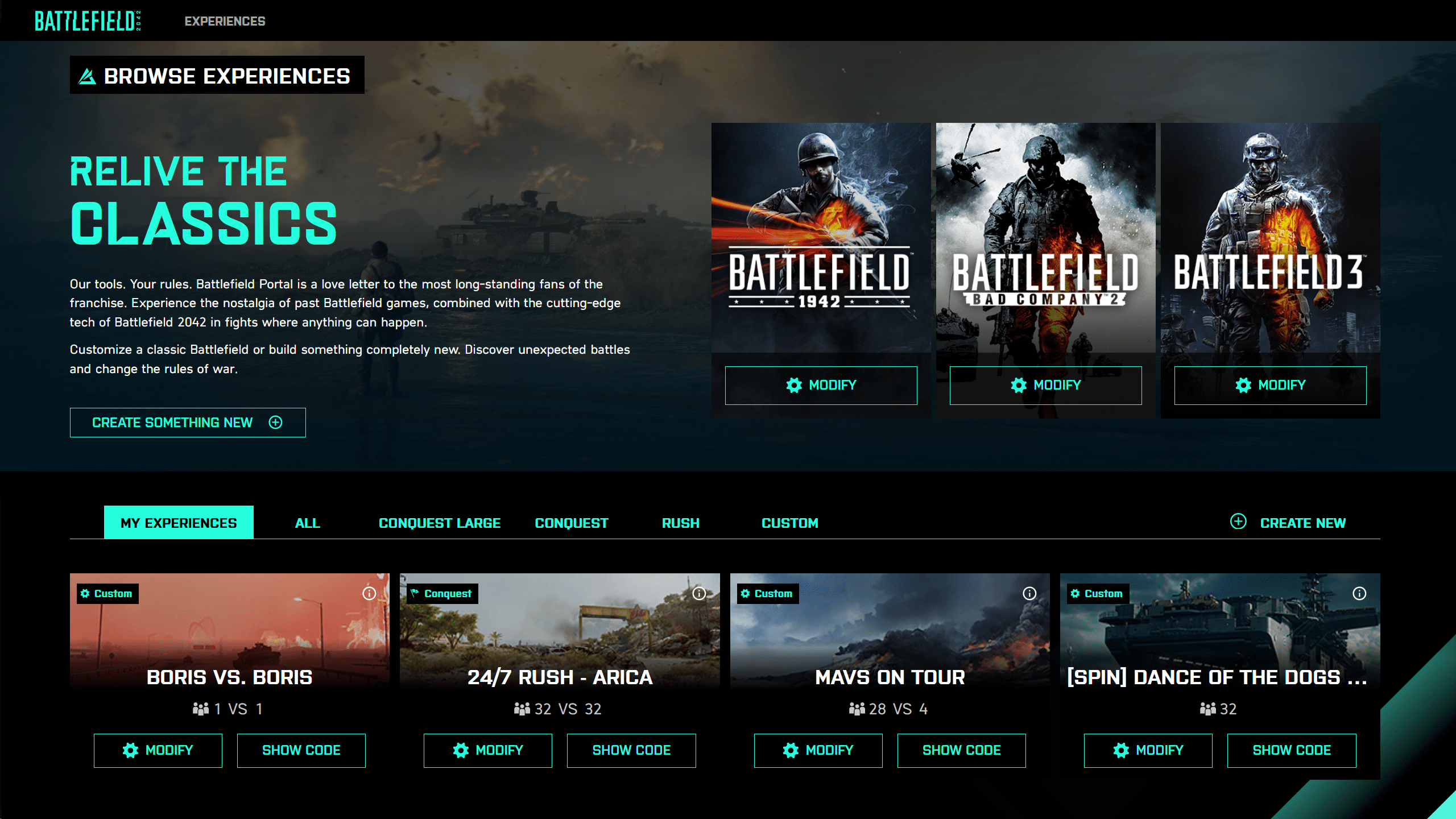Select the MY EXPERIENCES tab
1456x819 pixels.
pos(178,523)
